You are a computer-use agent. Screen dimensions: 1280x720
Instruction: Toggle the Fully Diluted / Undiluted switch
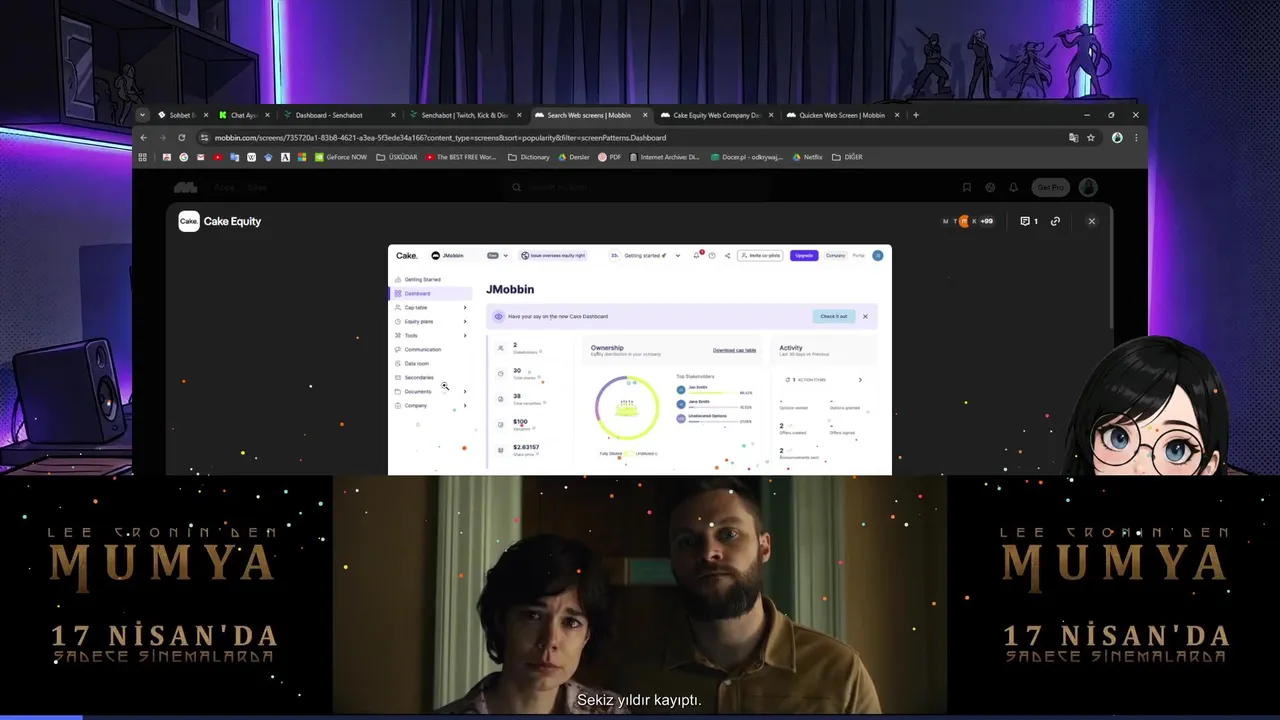click(x=629, y=453)
